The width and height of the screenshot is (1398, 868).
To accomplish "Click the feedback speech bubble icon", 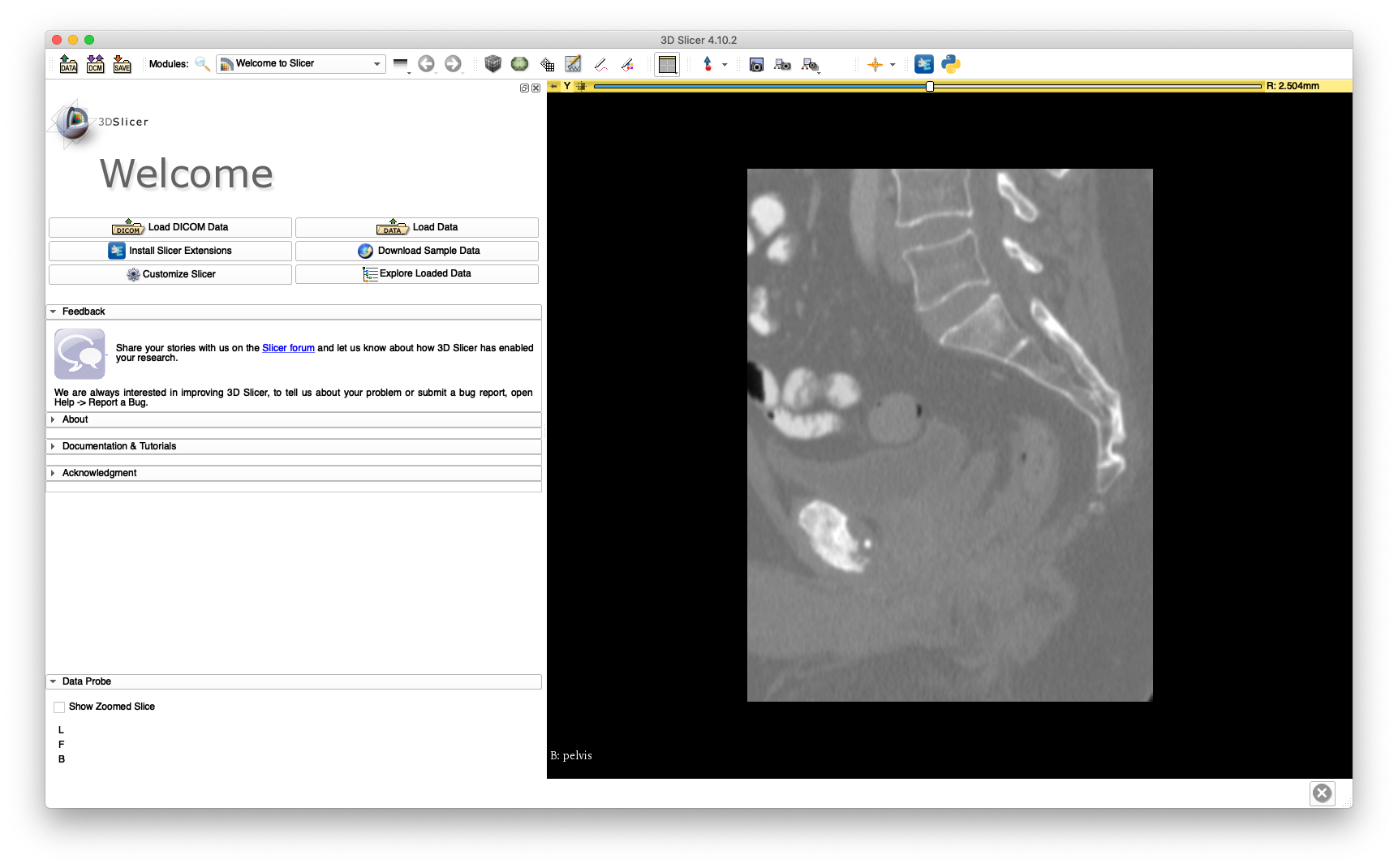I will pyautogui.click(x=80, y=354).
